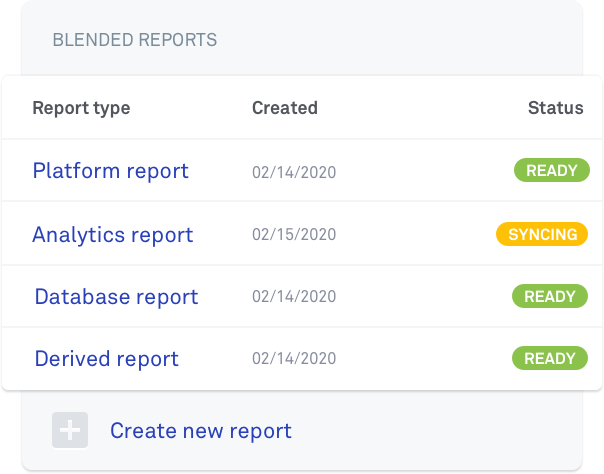Image resolution: width=604 pixels, height=474 pixels.
Task: Click the BLENDED REPORTS section heading
Action: click(134, 41)
